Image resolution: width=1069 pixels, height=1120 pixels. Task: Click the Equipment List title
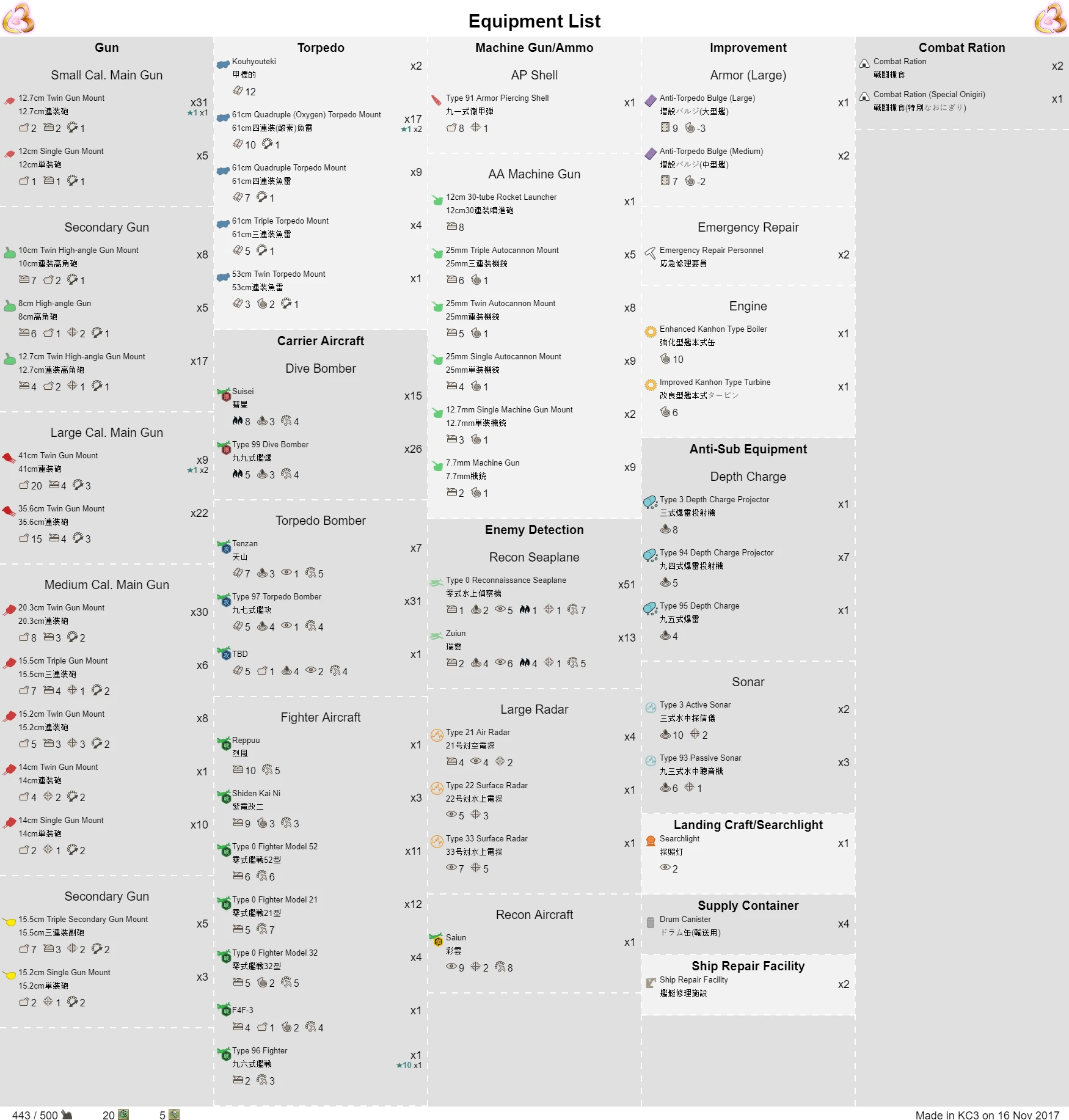tap(534, 21)
